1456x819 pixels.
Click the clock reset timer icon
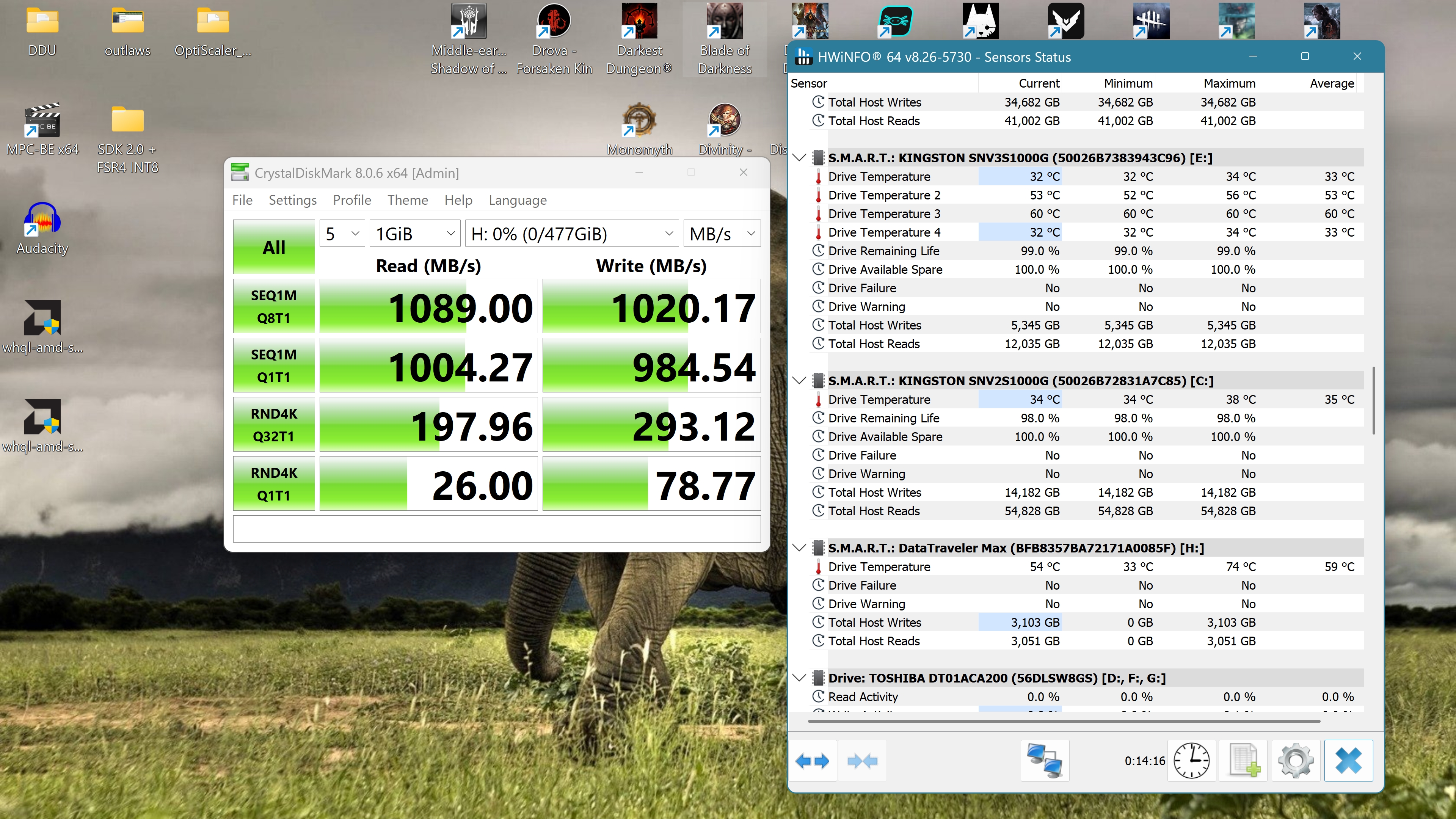click(x=1191, y=761)
